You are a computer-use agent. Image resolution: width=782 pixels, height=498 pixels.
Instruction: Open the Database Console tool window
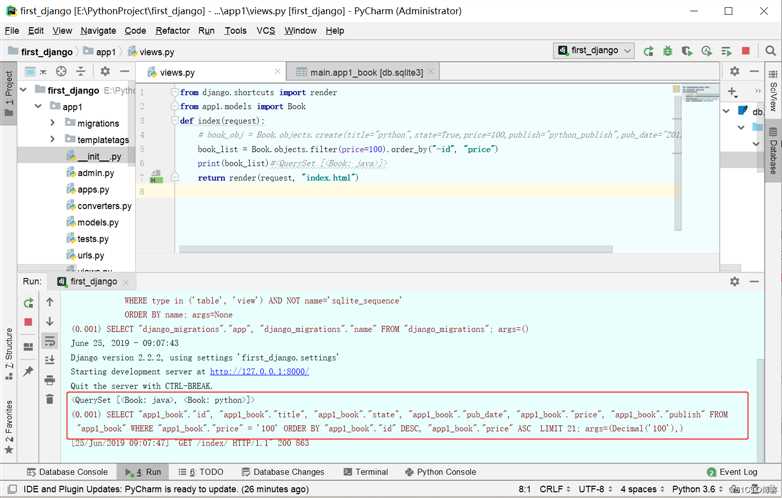[x=68, y=472]
